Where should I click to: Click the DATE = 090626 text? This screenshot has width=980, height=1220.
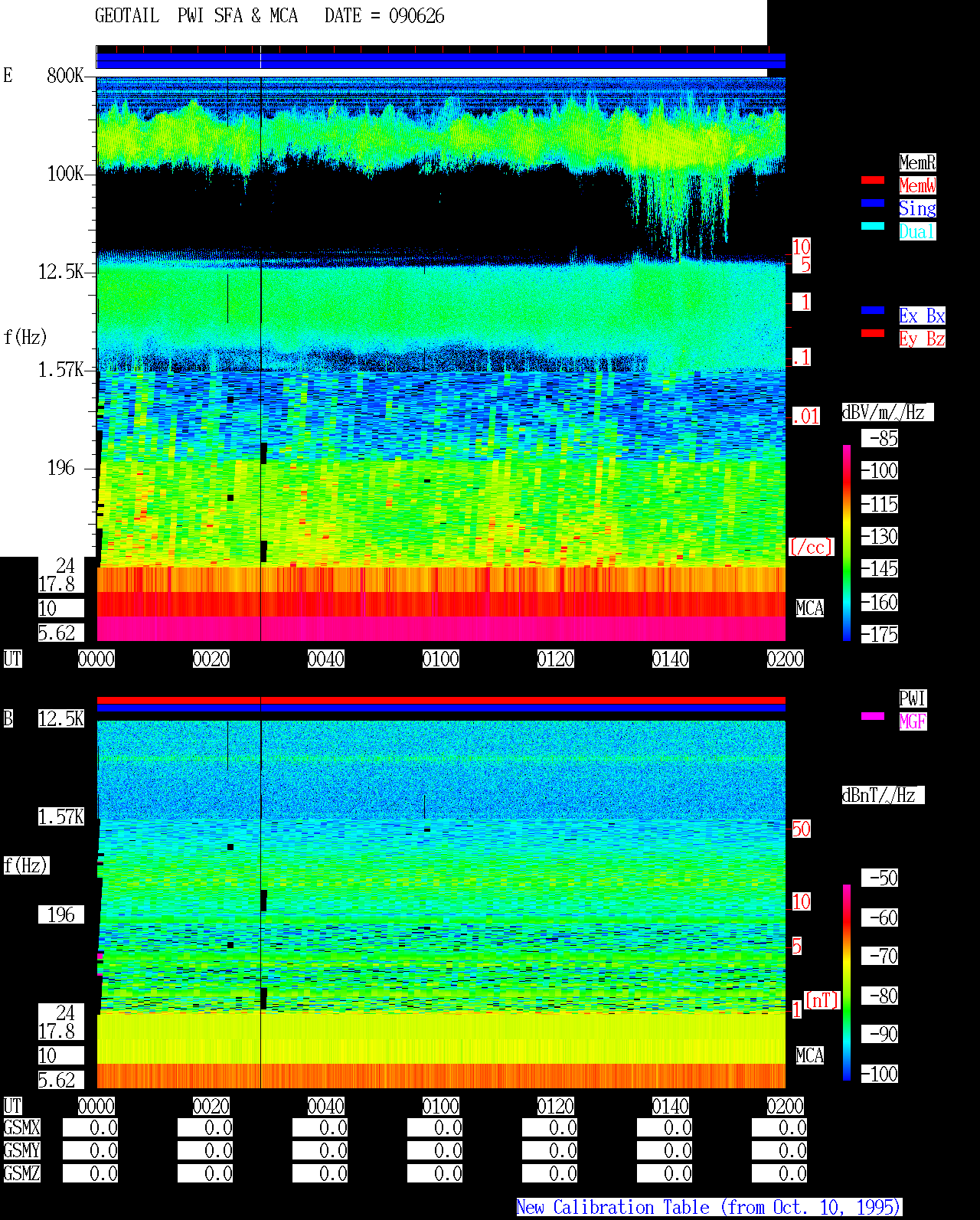pos(384,16)
